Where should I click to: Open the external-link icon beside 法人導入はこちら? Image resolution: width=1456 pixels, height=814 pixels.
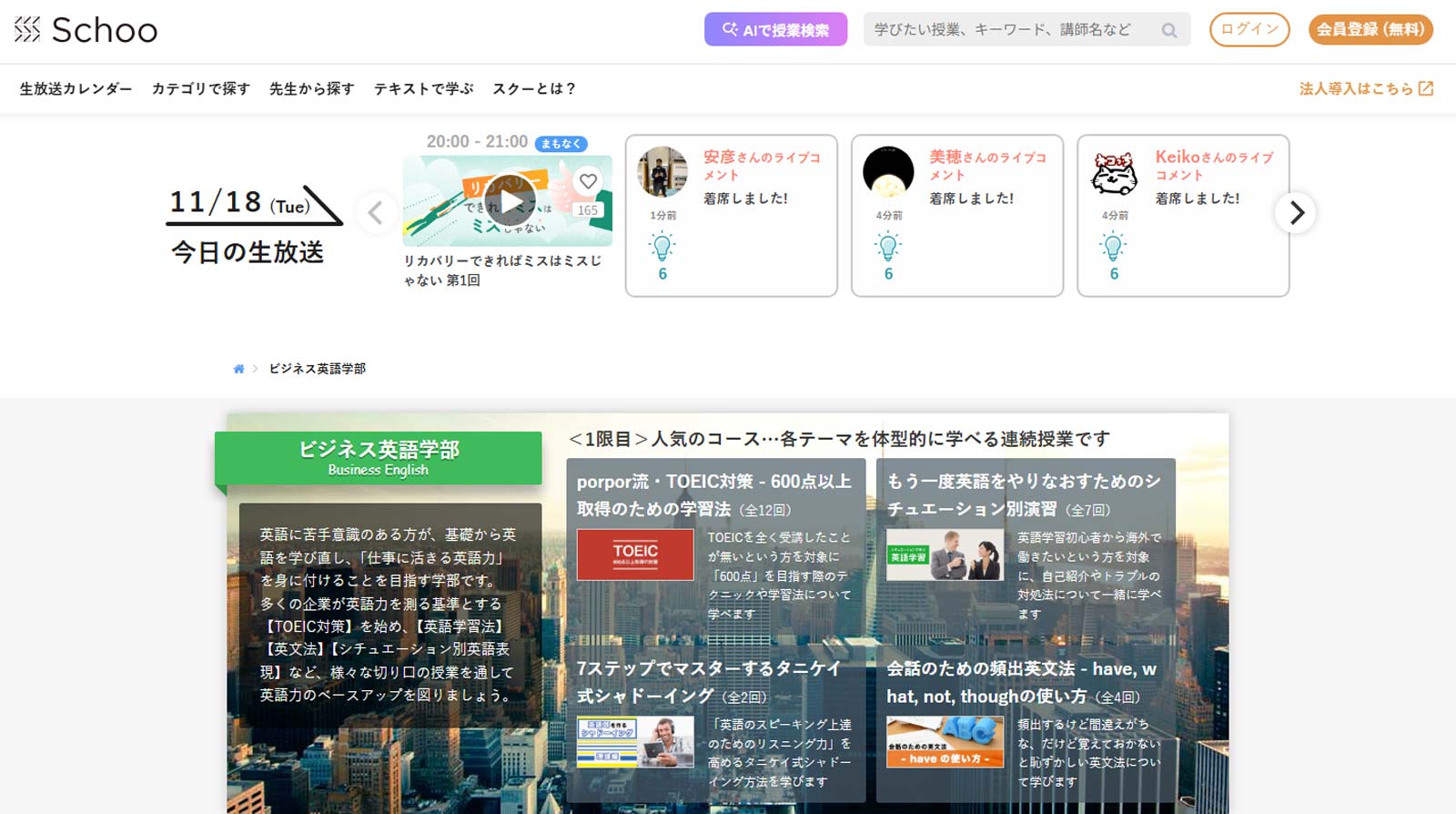point(1426,88)
